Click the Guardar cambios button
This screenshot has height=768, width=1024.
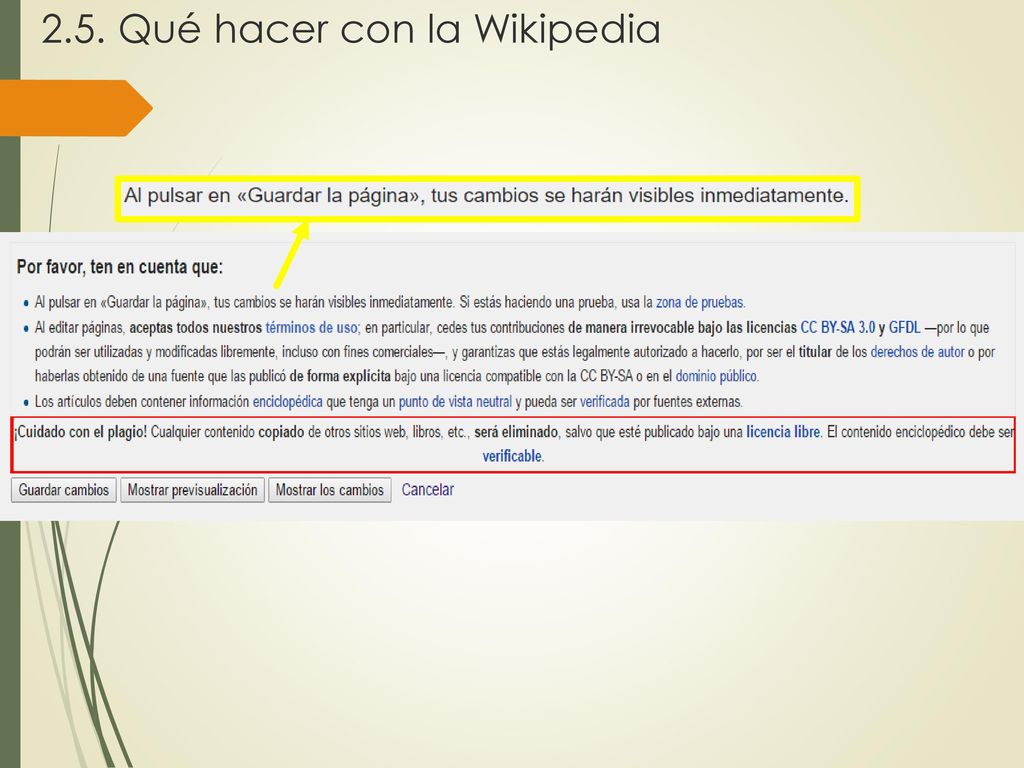click(x=63, y=490)
